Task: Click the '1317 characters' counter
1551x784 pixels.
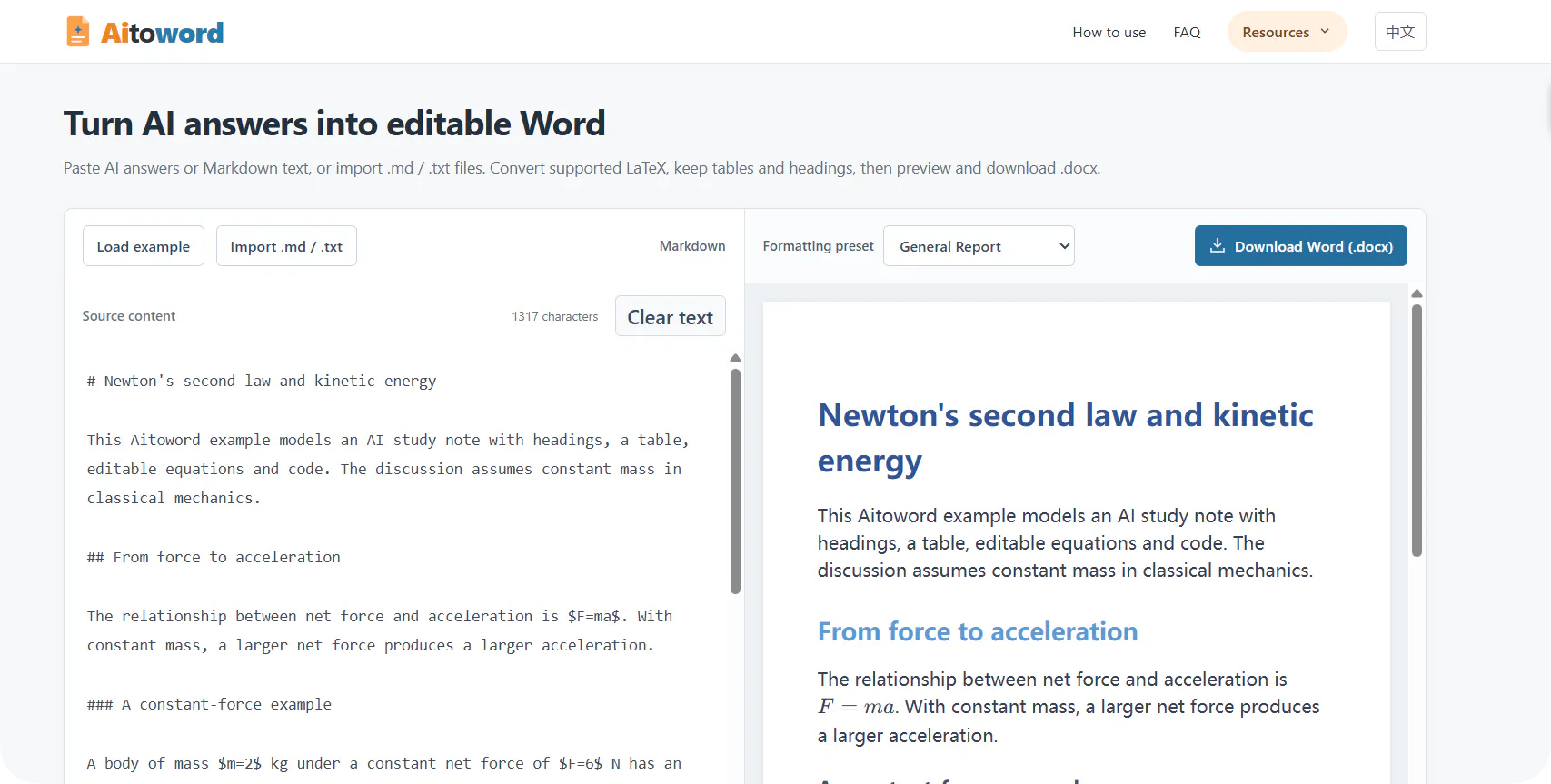Action: 555,316
